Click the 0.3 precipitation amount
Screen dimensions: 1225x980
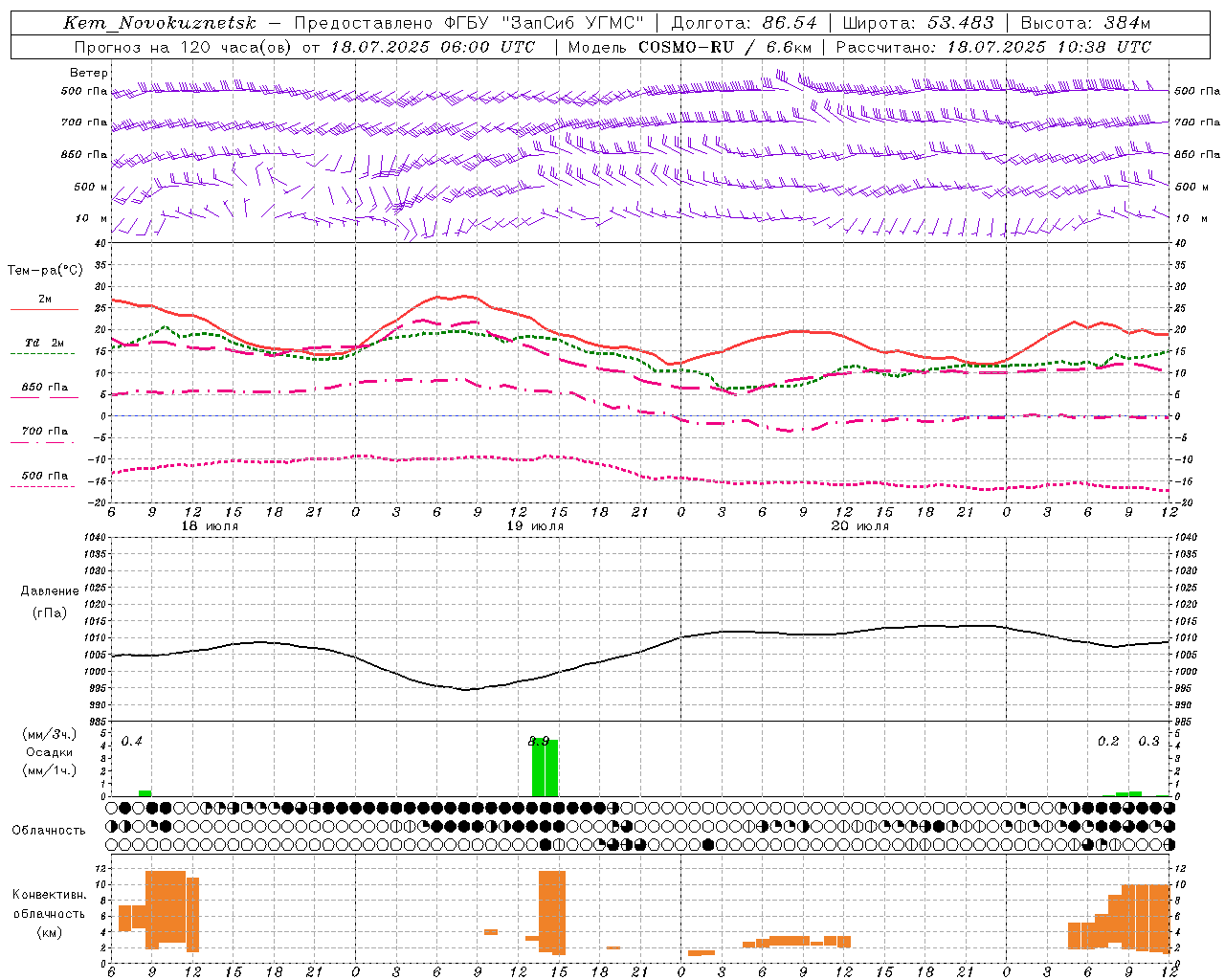pyautogui.click(x=1148, y=742)
